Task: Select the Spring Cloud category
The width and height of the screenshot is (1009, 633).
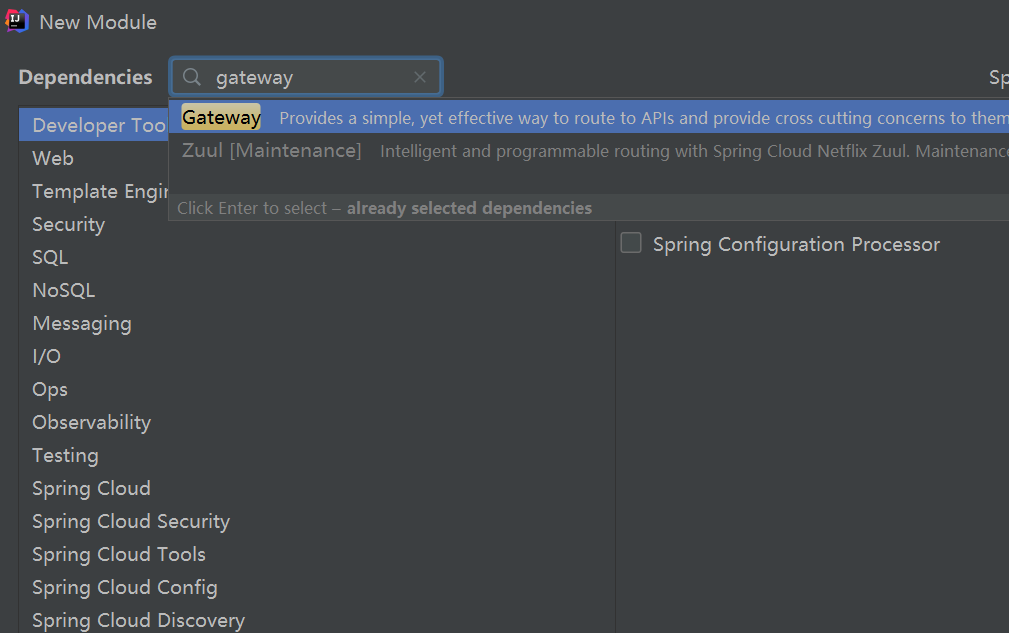Action: 91,489
